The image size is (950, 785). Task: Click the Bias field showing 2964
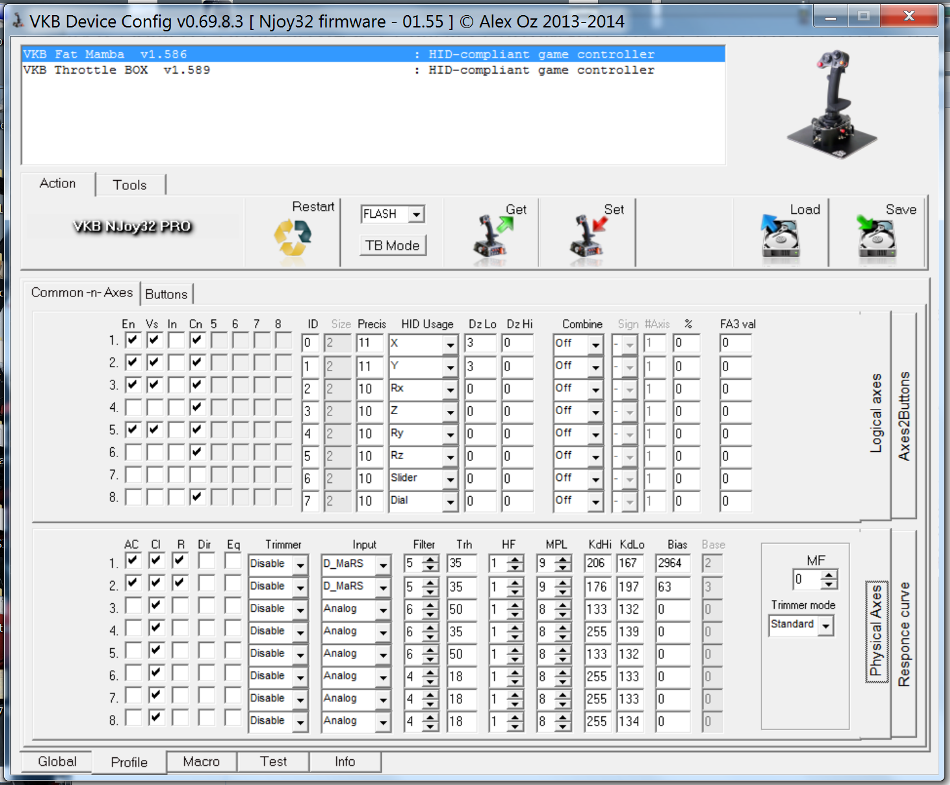pos(673,564)
